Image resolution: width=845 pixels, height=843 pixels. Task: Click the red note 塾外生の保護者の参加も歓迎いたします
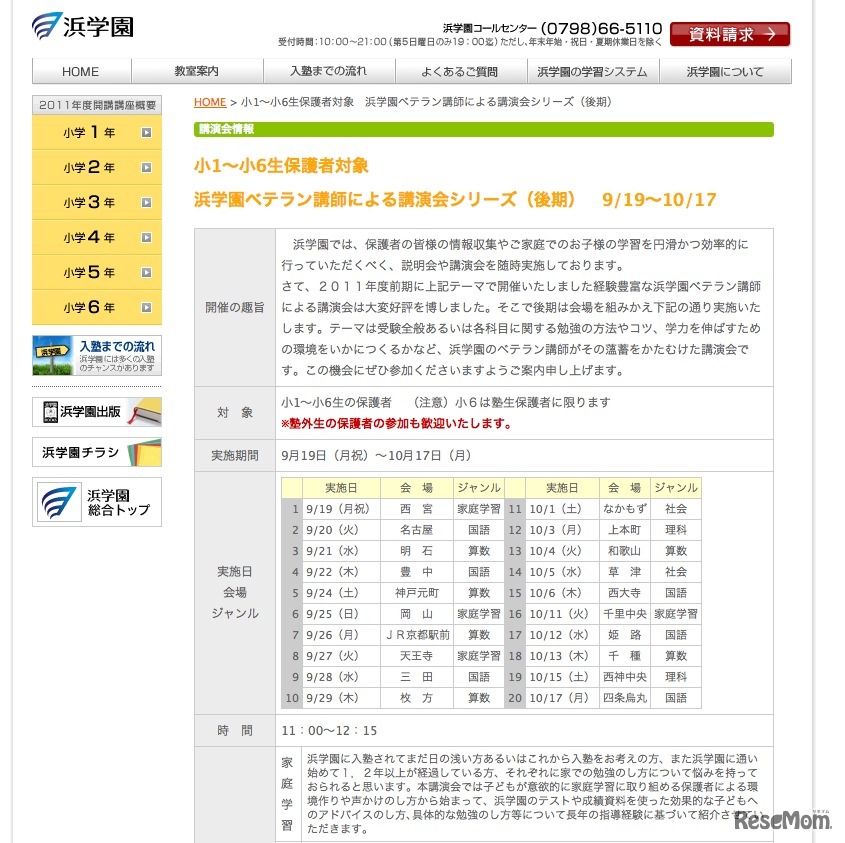[397, 424]
